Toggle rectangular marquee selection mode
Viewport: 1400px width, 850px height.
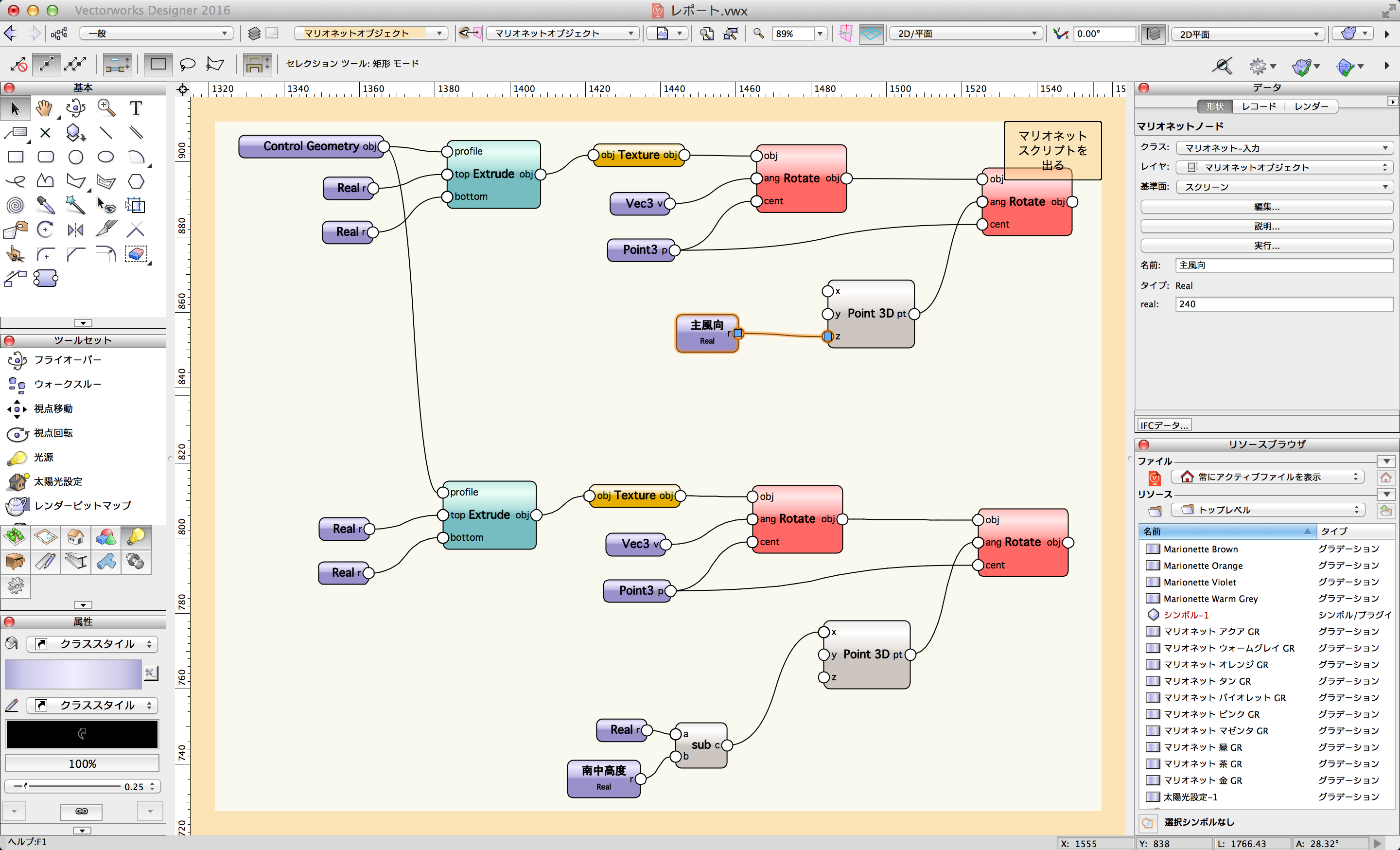point(158,64)
